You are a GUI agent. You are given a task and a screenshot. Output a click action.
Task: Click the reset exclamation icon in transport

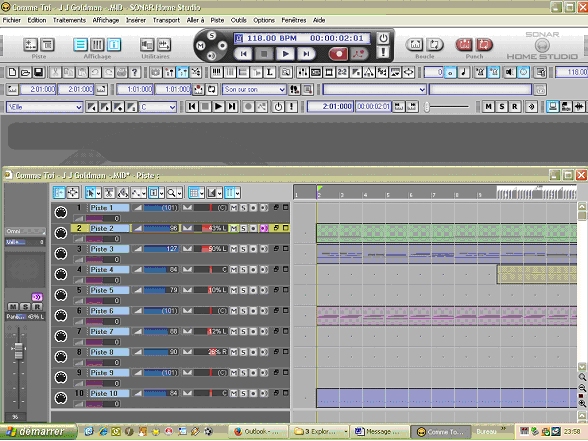383,52
